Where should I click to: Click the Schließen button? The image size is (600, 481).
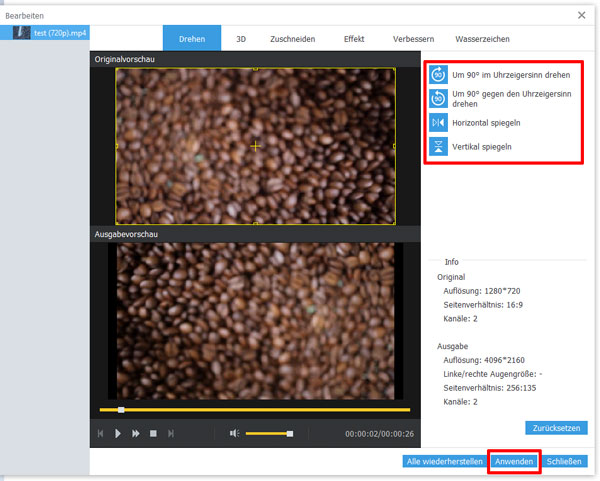click(x=564, y=461)
